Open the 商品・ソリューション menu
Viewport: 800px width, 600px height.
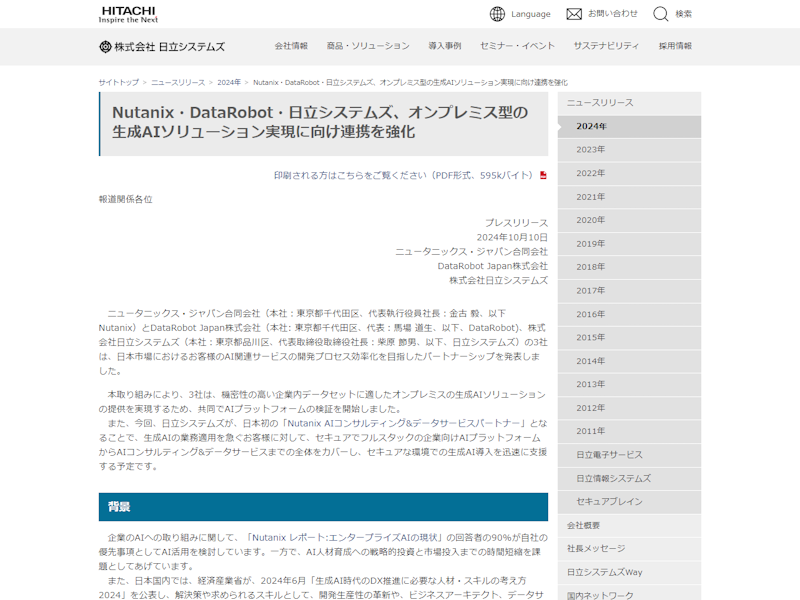(x=368, y=46)
